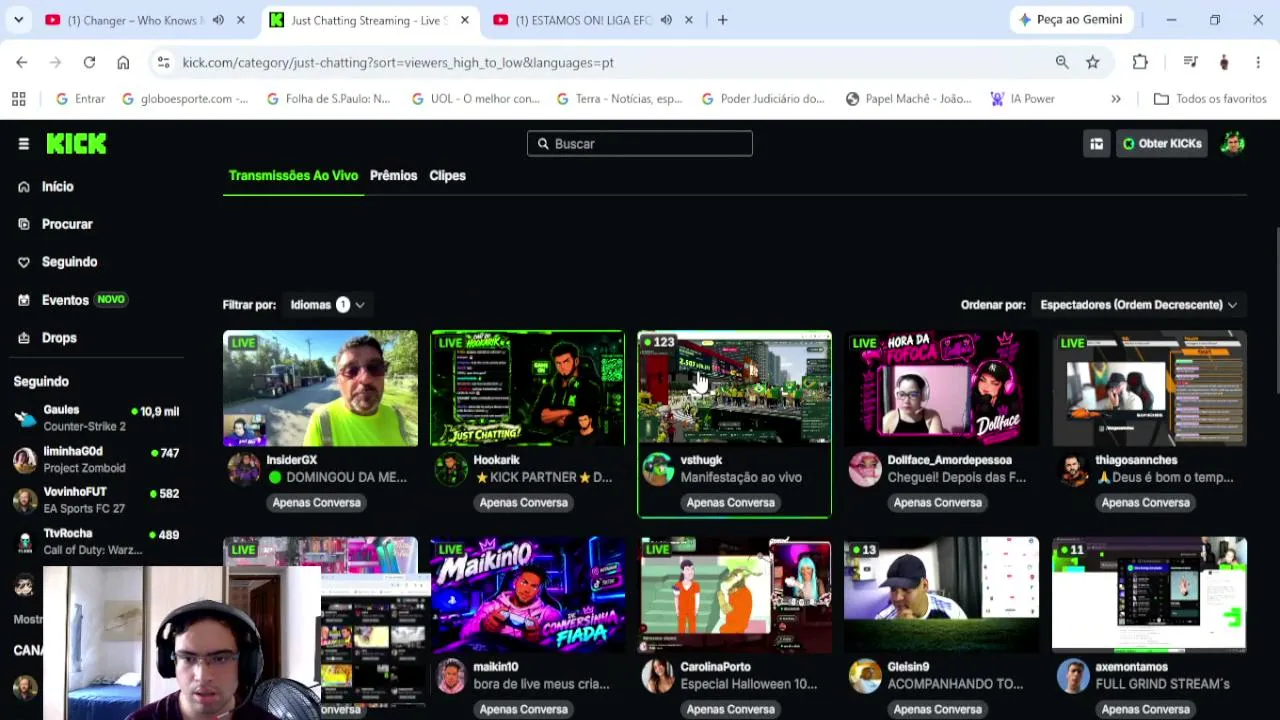Screen dimensions: 1280x720
Task: Click the zoom magnifier in address bar
Action: coord(1062,62)
